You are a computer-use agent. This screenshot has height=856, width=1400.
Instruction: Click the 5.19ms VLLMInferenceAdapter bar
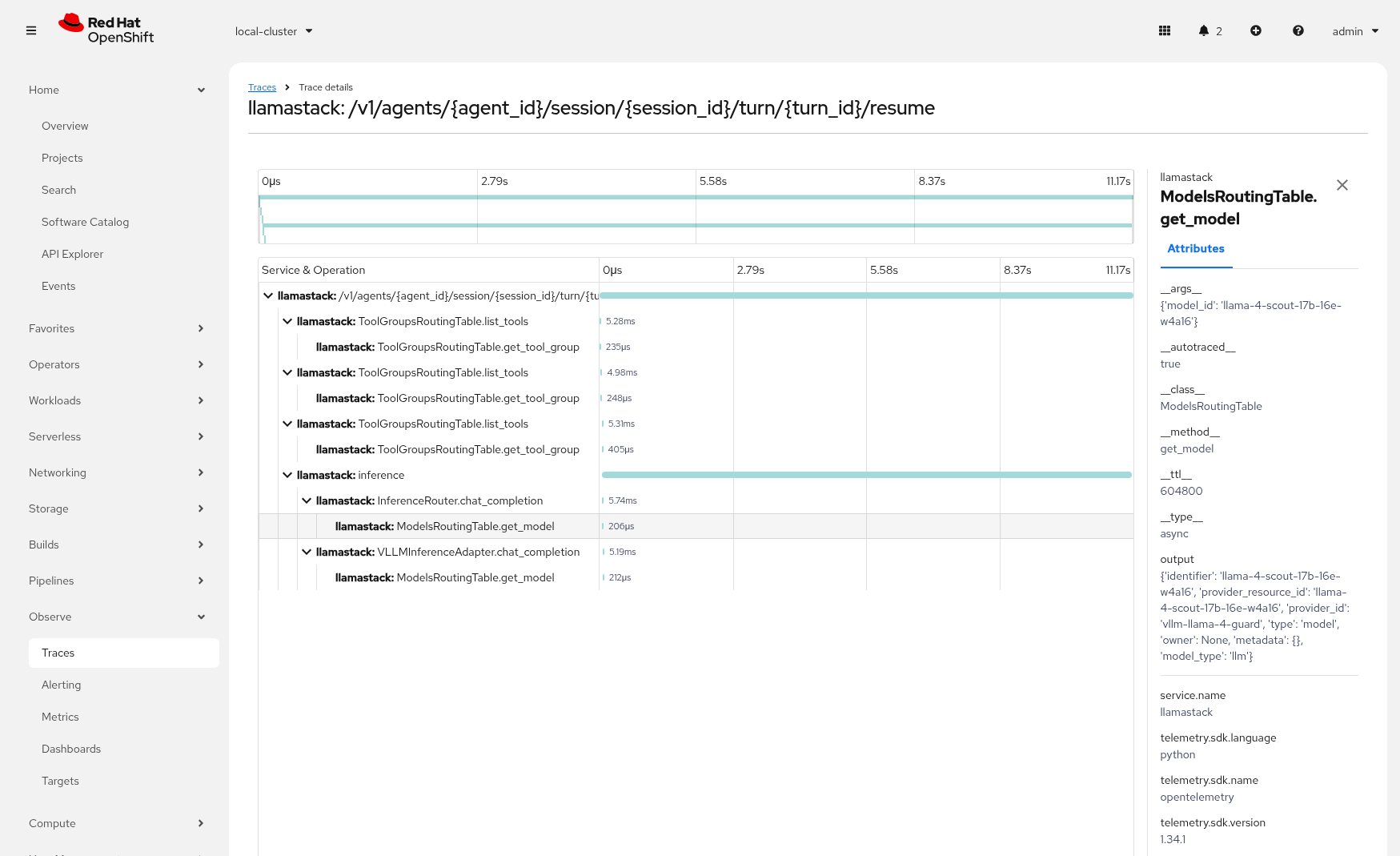click(604, 552)
